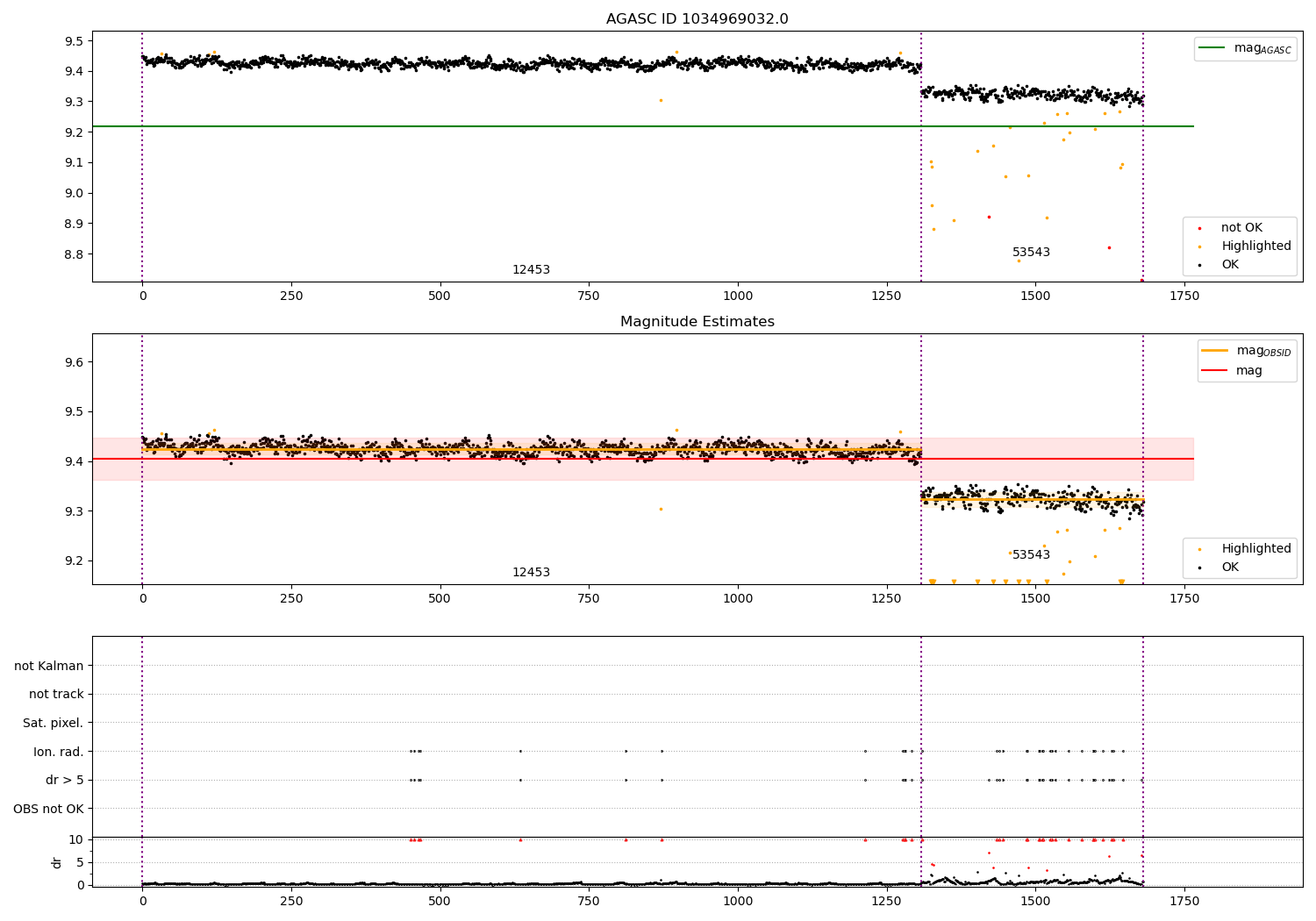1316x921 pixels.
Task: Click the 'dr > 5' row label
Action: (65, 781)
